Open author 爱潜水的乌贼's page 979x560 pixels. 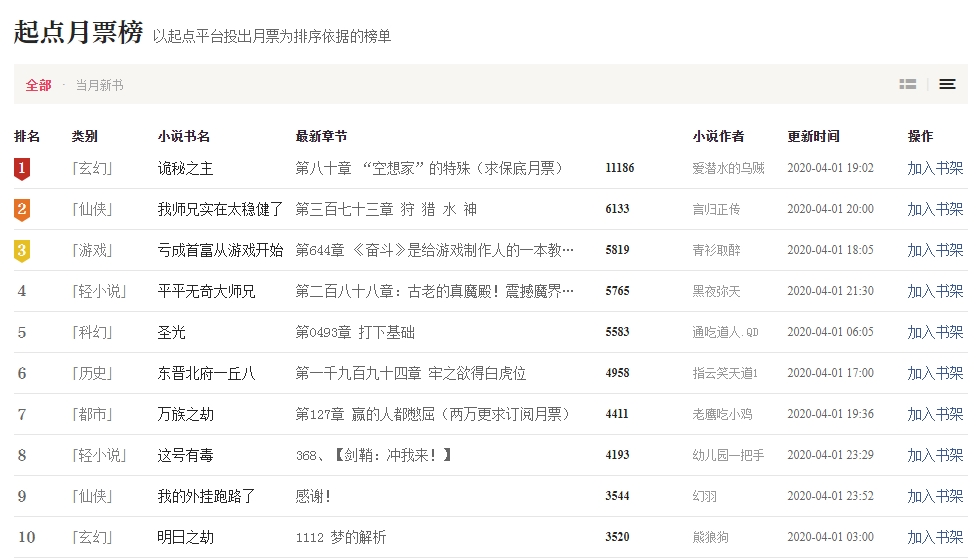coord(728,168)
